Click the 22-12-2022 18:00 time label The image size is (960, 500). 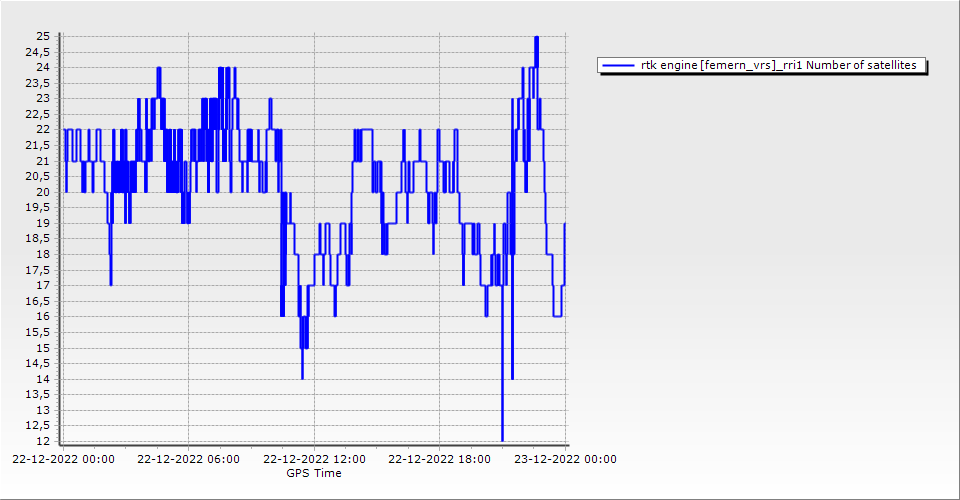(440, 460)
